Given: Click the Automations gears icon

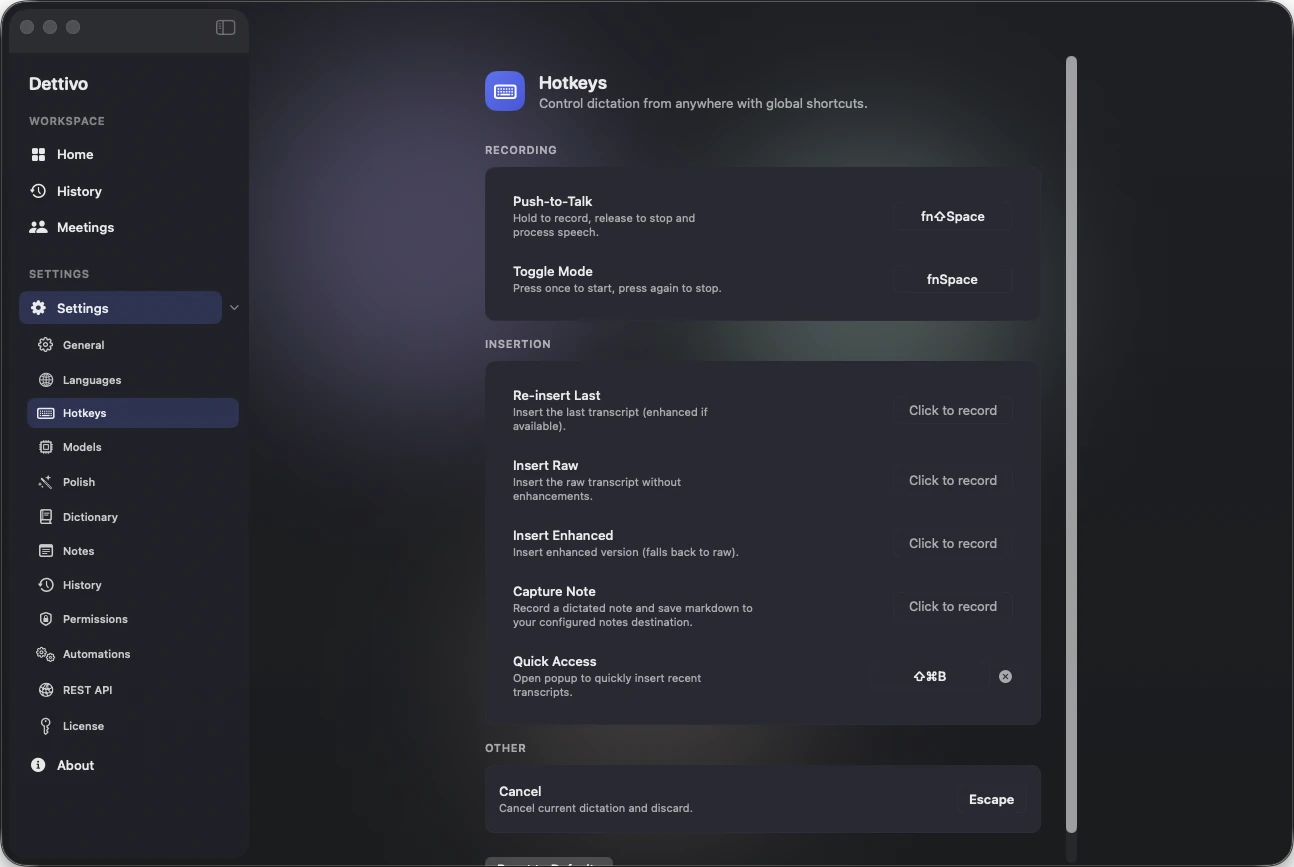Looking at the screenshot, I should [x=45, y=654].
